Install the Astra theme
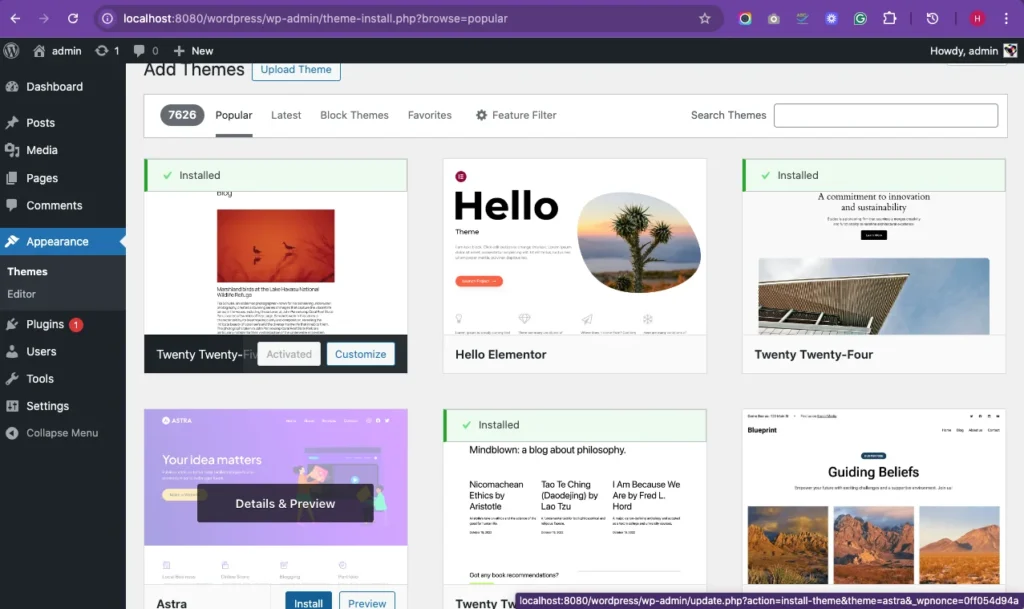Image resolution: width=1024 pixels, height=609 pixels. pos(308,601)
